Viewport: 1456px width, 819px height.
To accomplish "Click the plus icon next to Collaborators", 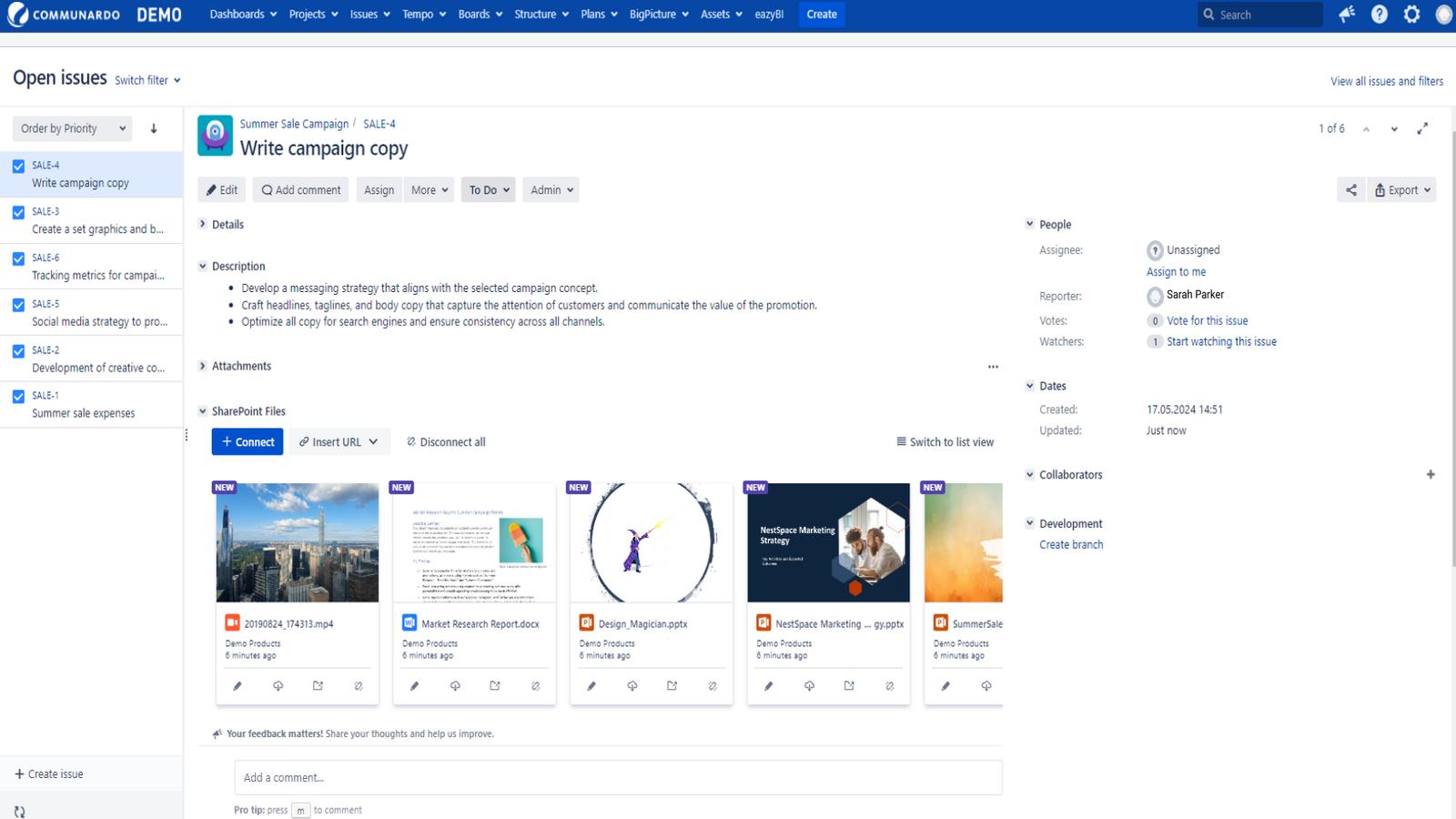I will tap(1431, 475).
